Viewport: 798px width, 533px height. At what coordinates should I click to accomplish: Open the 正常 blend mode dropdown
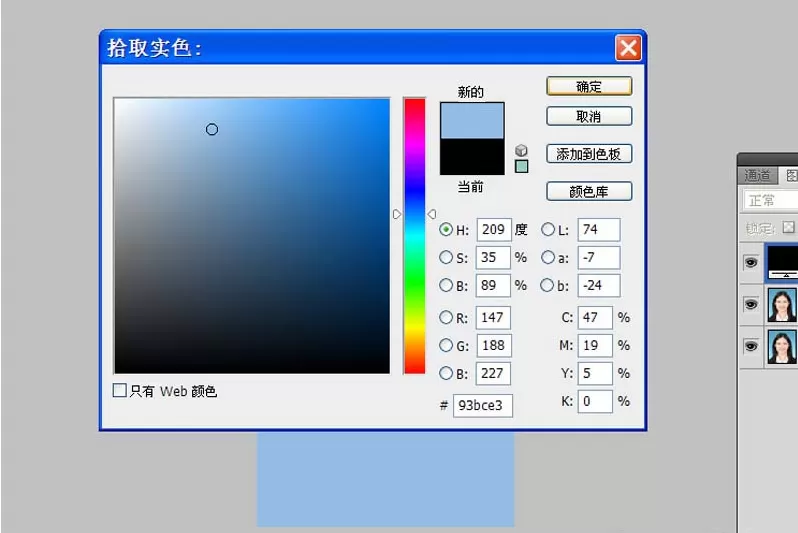[771, 201]
